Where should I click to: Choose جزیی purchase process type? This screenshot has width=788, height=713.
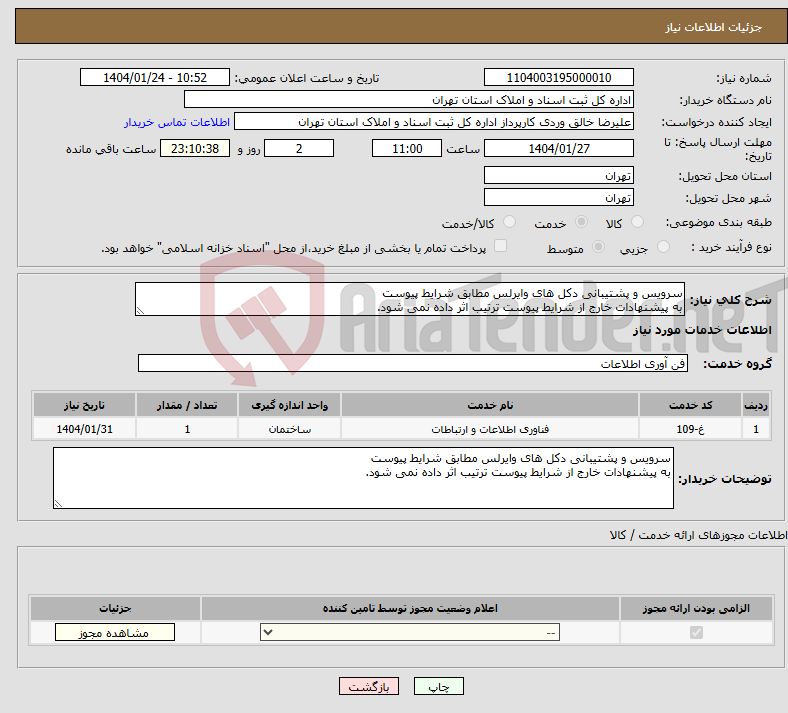[x=663, y=247]
